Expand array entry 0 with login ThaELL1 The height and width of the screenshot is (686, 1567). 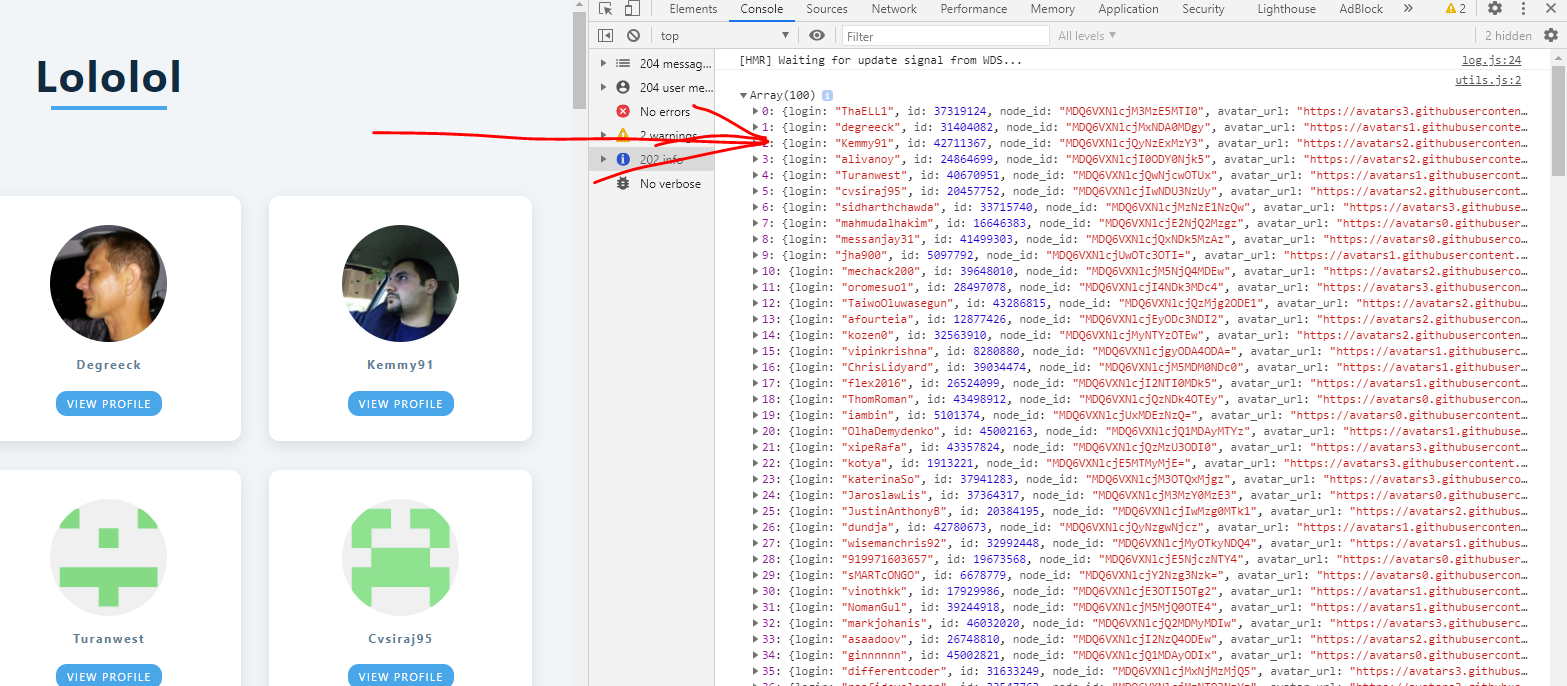pyautogui.click(x=756, y=111)
